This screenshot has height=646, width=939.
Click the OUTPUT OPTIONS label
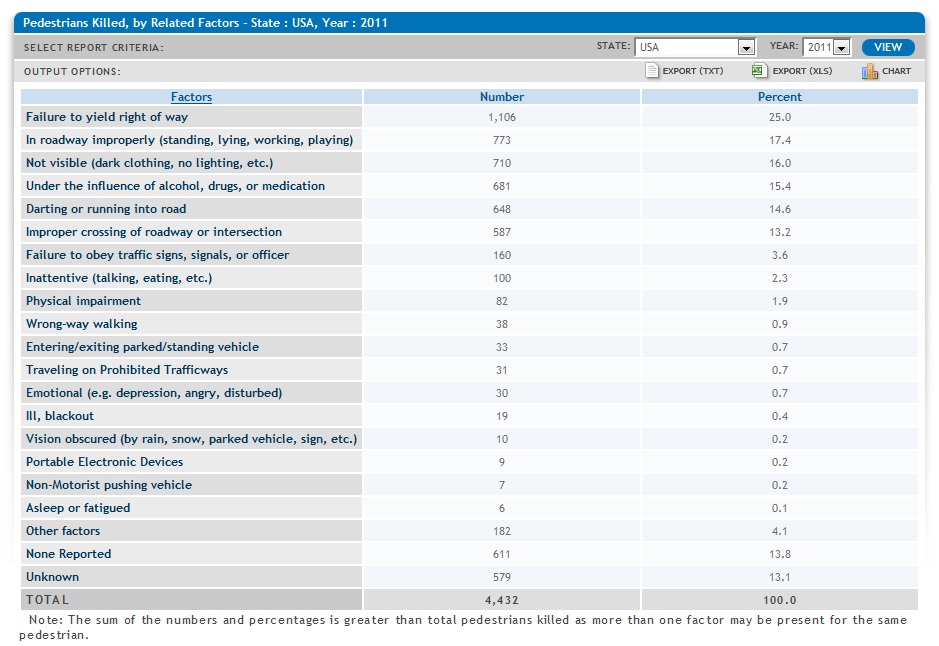72,72
